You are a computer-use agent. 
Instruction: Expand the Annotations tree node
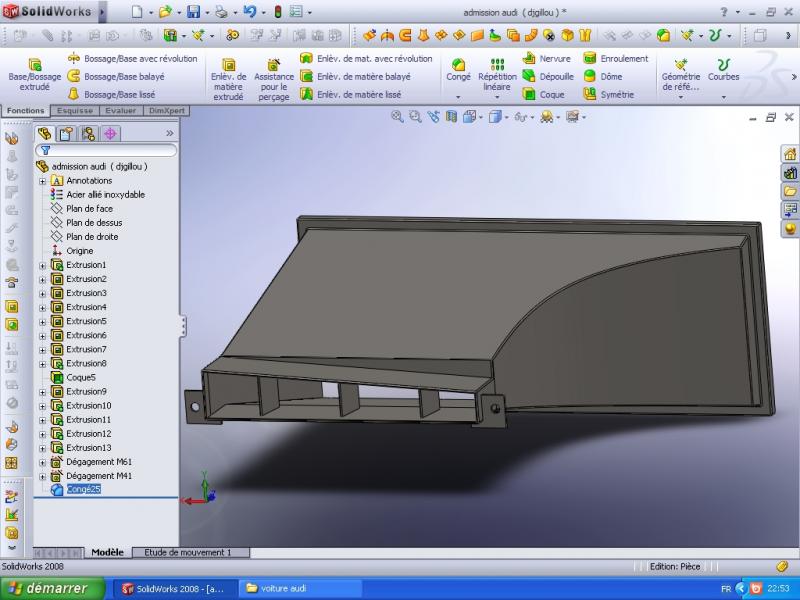tap(43, 181)
